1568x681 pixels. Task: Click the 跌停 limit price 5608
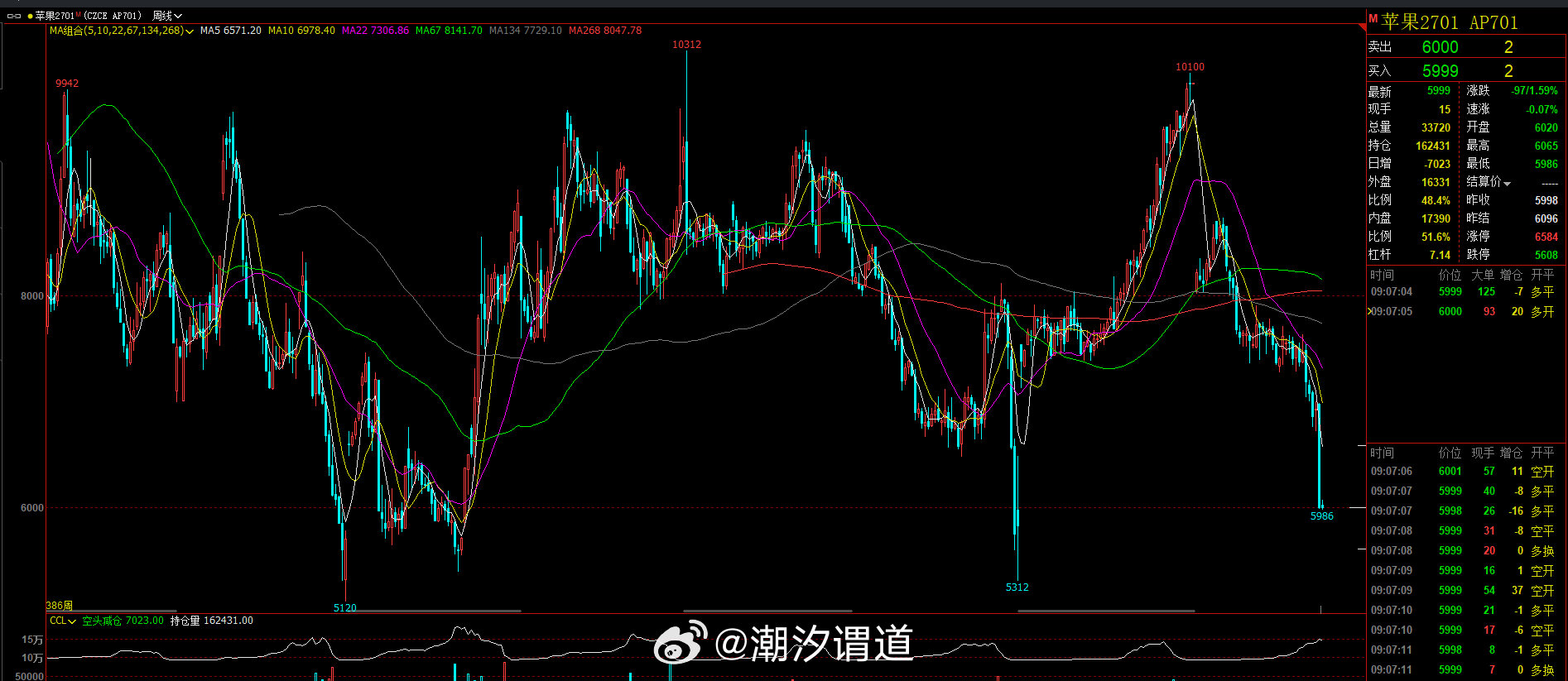coord(1546,255)
